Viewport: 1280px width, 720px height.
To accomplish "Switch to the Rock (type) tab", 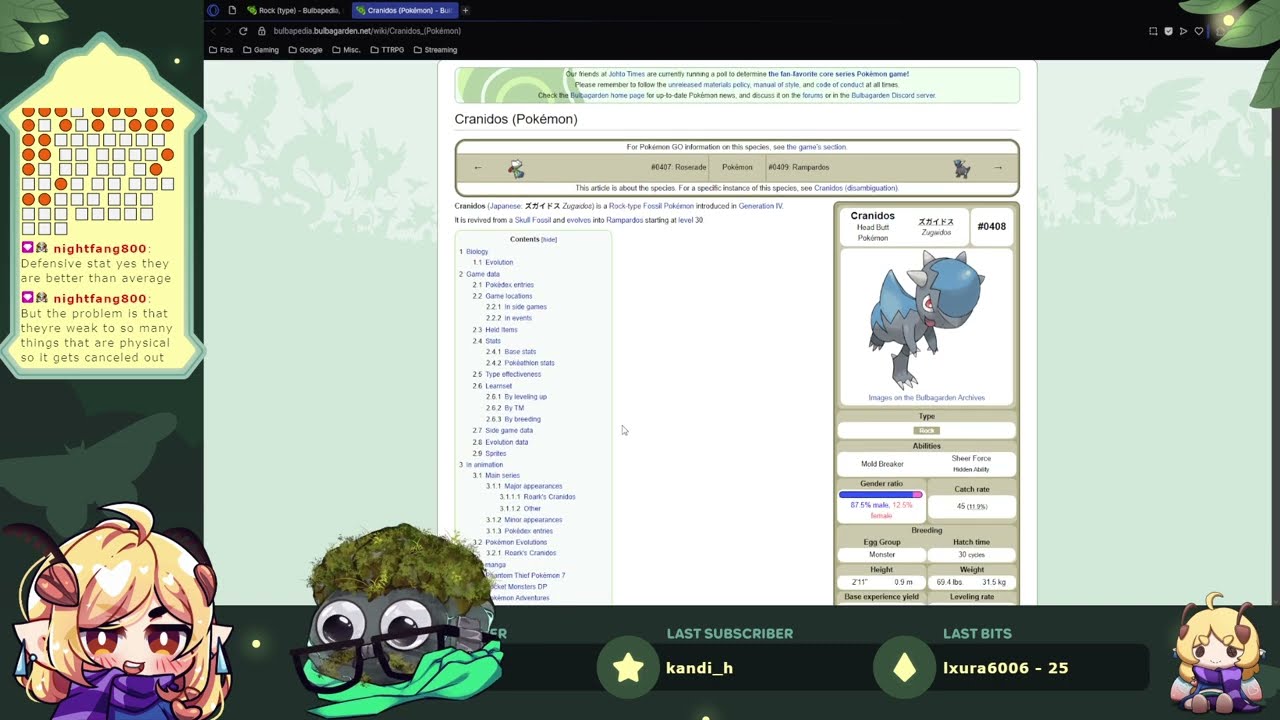I will click(292, 10).
